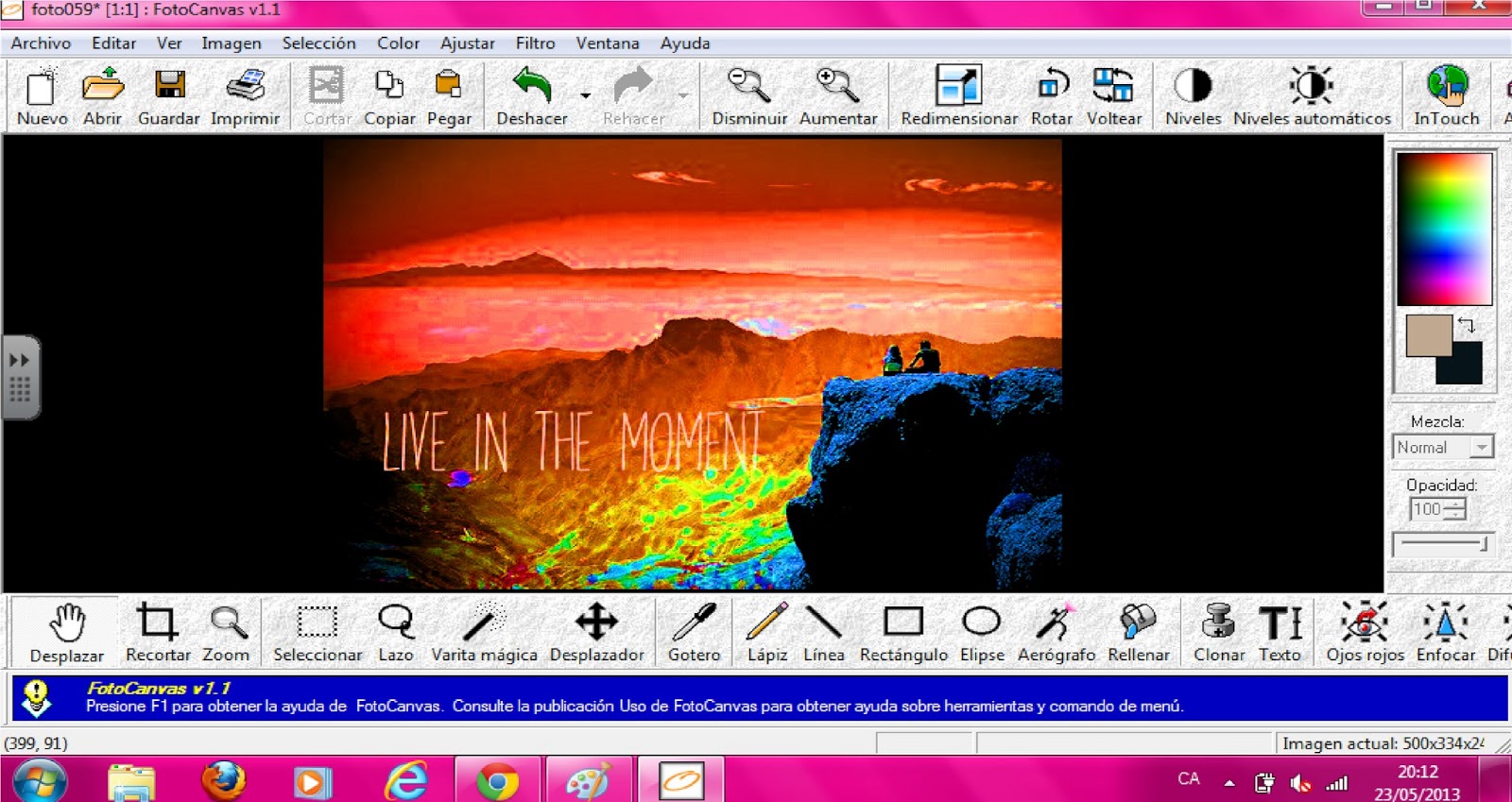Open the Ajustar menu

pos(467,43)
